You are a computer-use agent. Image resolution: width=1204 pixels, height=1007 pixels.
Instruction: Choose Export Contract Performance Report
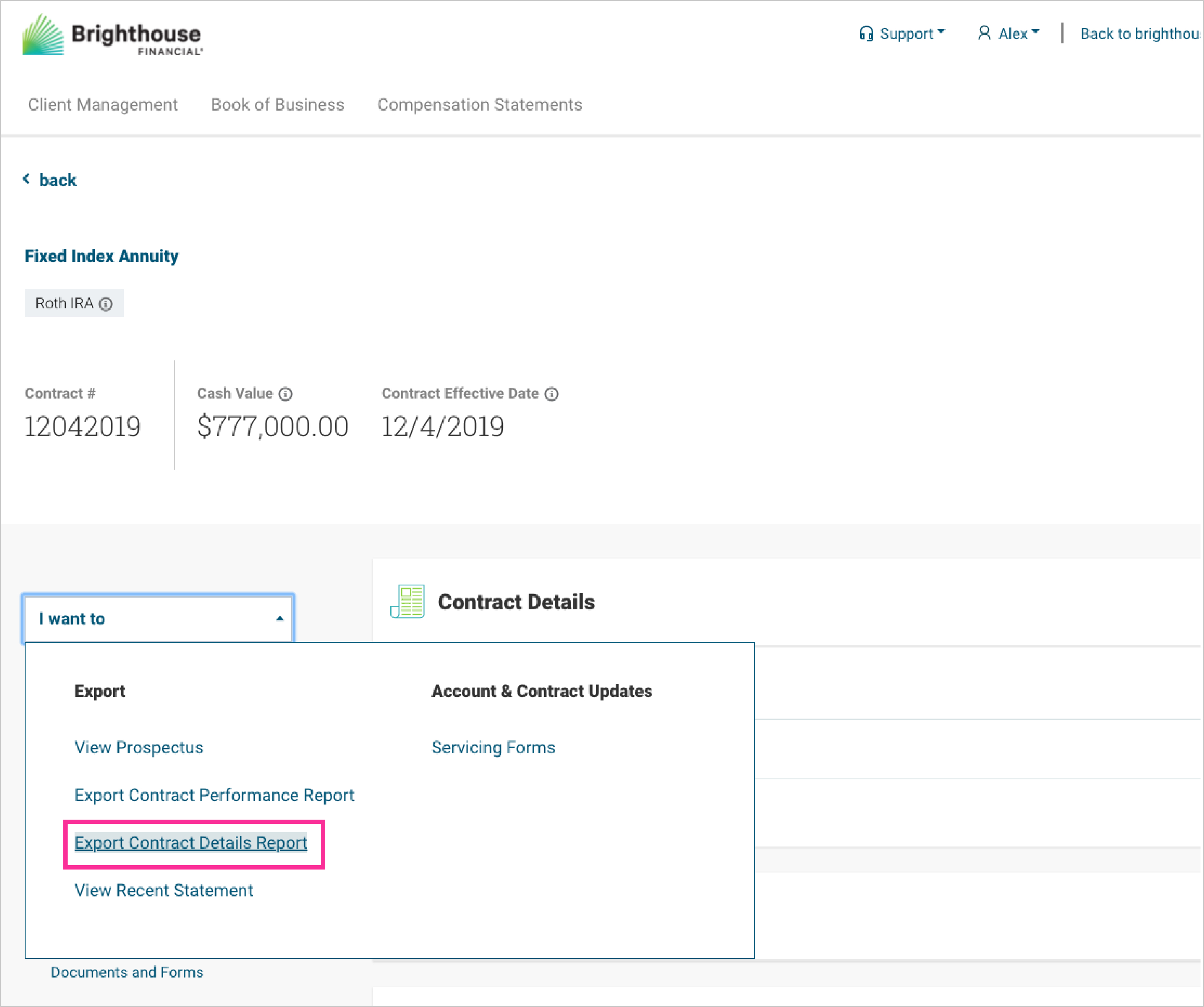tap(214, 795)
